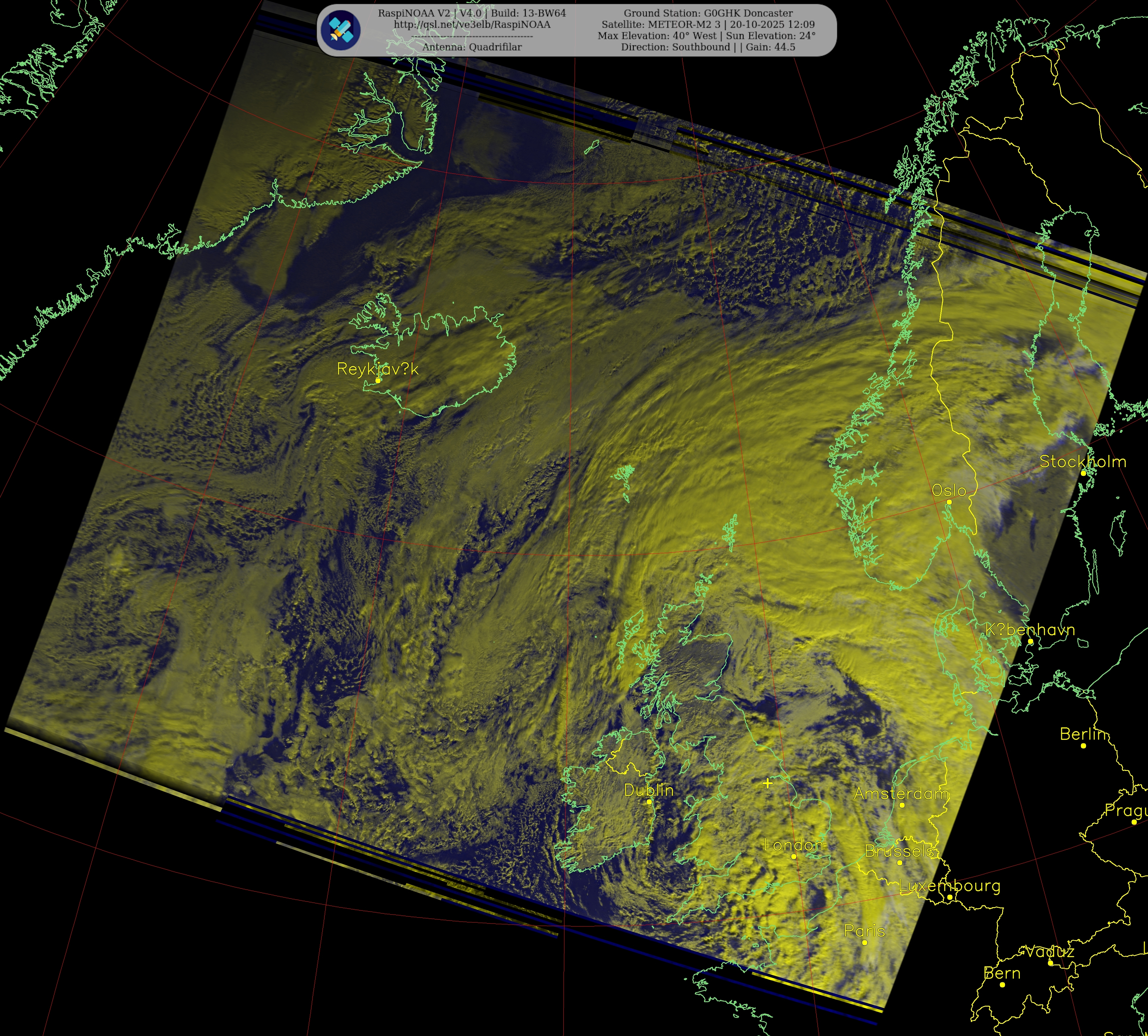Click the Vaduz city label

click(x=1050, y=952)
